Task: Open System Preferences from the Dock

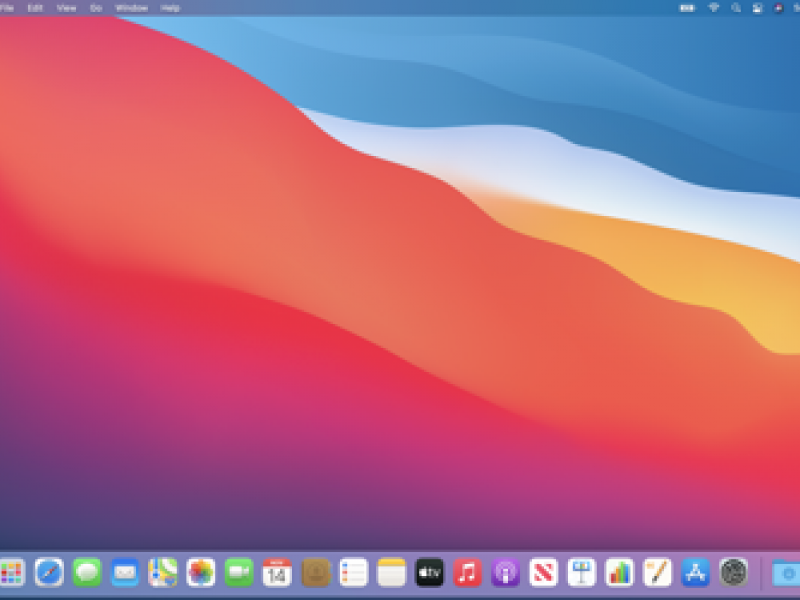Action: coord(734,572)
